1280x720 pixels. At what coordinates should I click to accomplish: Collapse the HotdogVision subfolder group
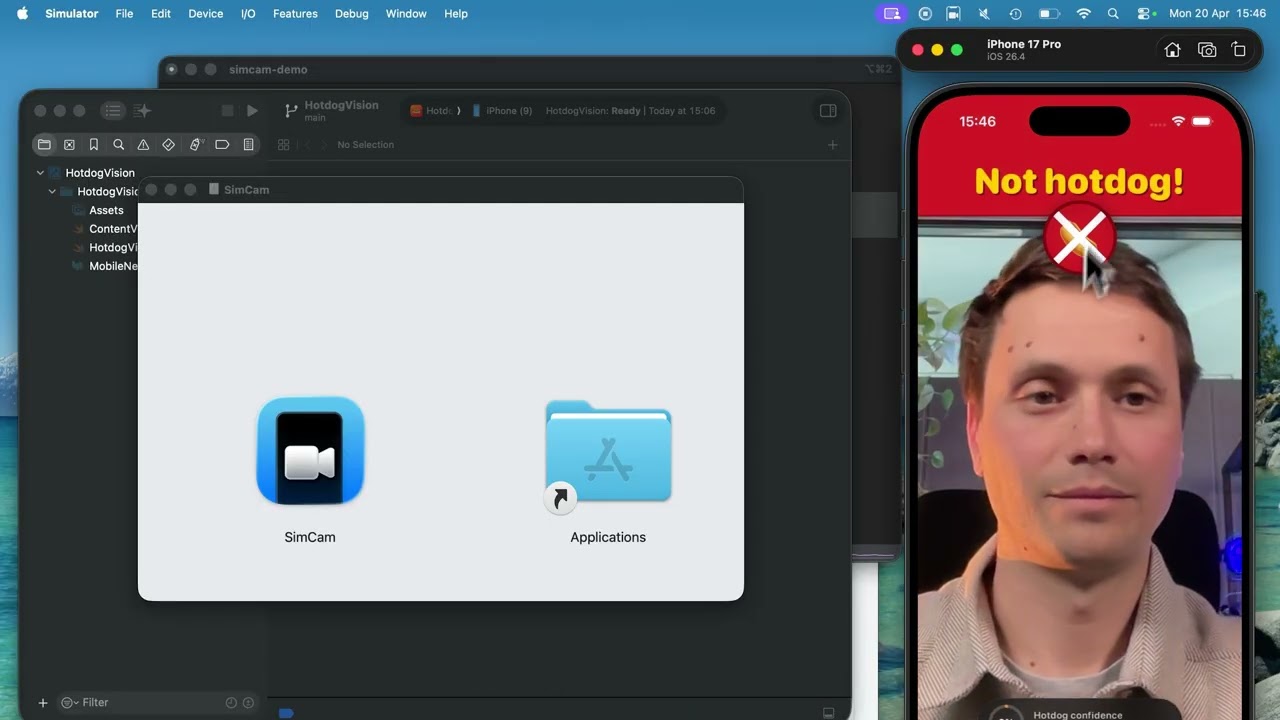52,192
